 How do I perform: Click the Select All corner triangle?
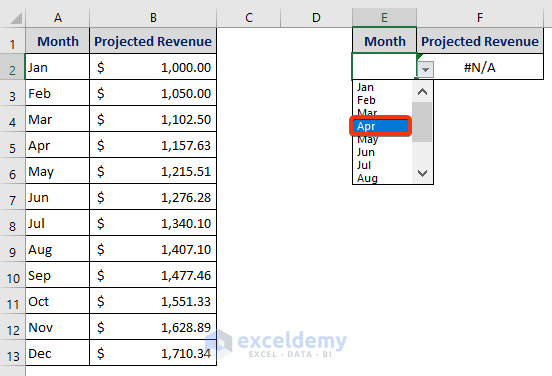(16, 18)
